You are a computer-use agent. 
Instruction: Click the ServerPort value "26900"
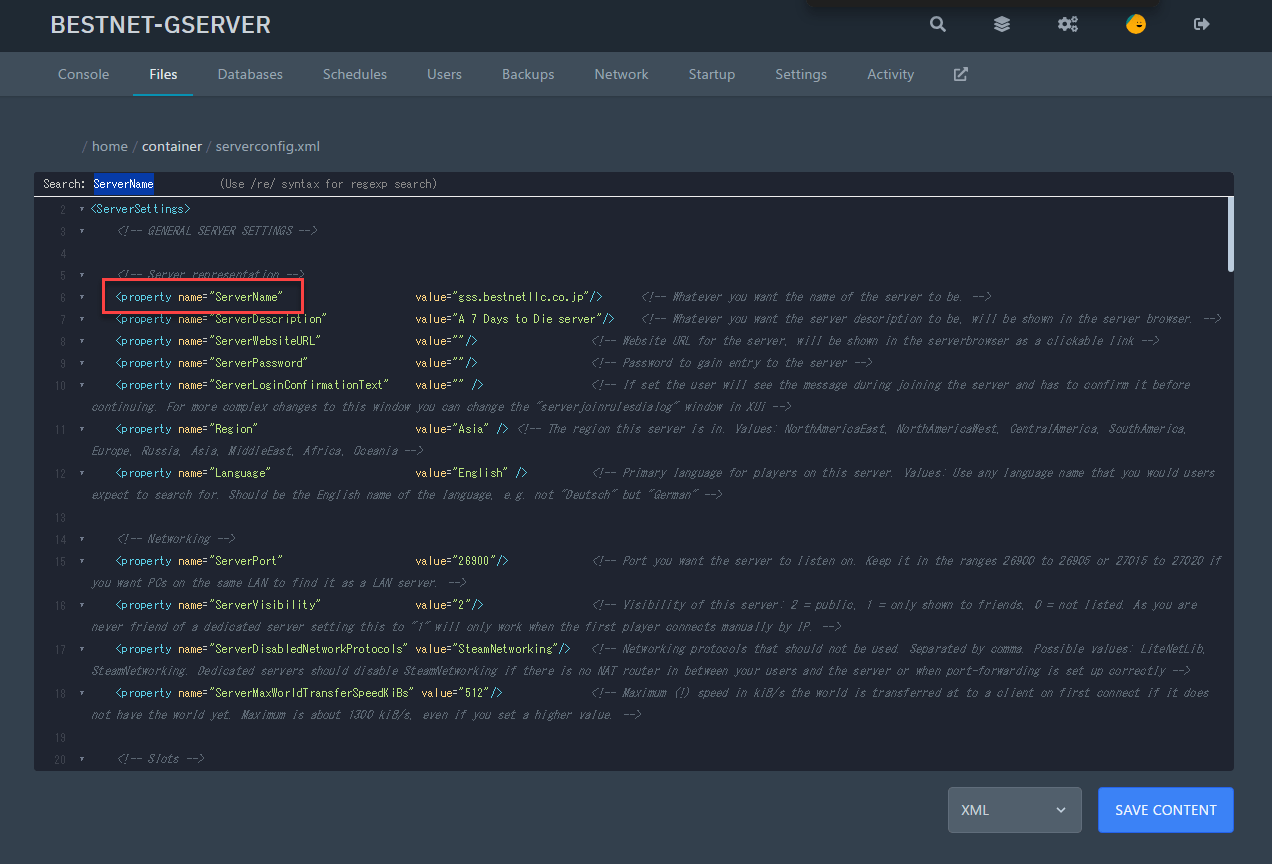(475, 561)
